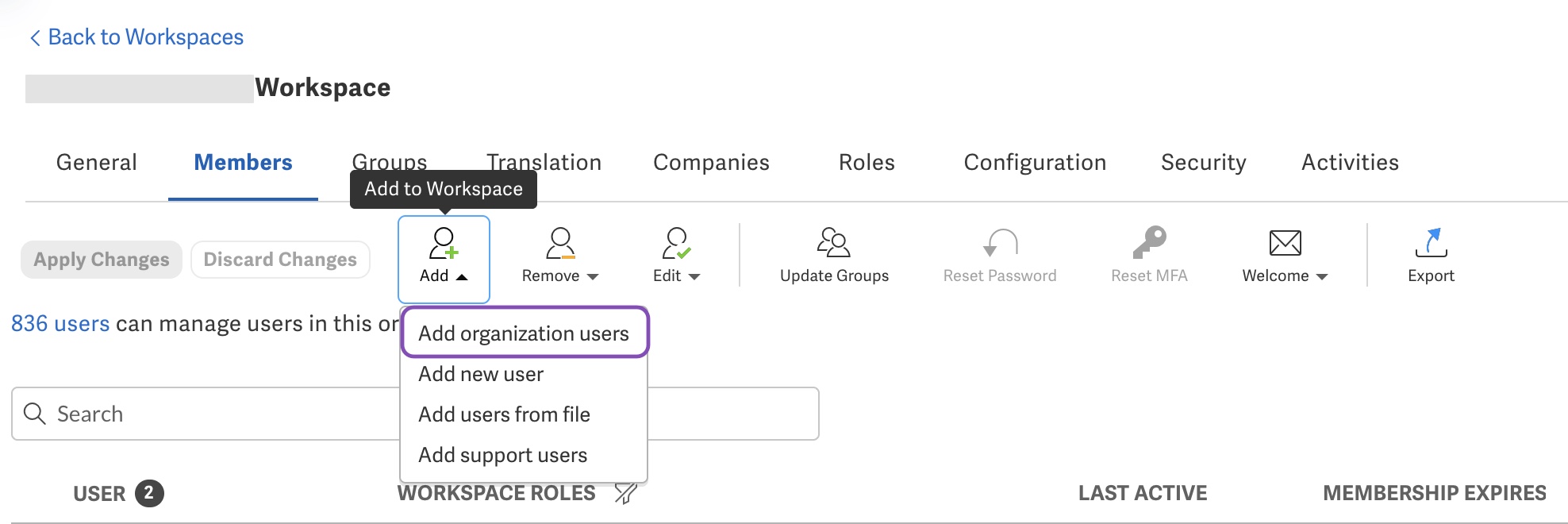Select Add organization users
1568x524 pixels.
pyautogui.click(x=525, y=333)
